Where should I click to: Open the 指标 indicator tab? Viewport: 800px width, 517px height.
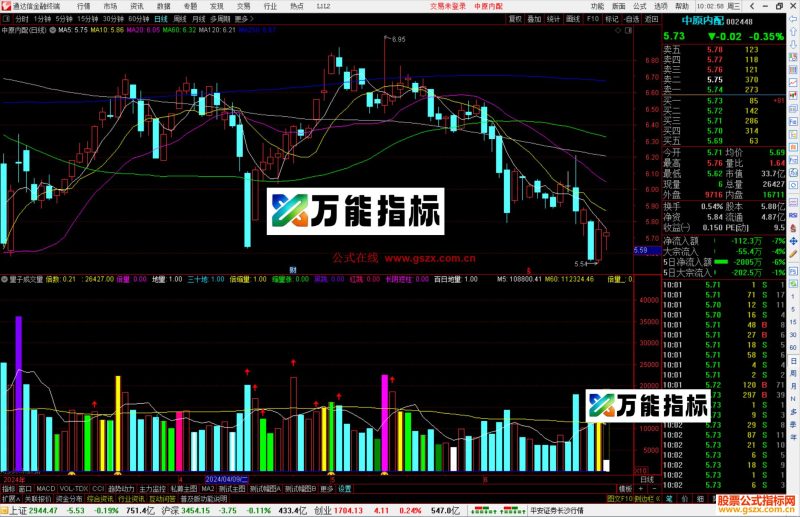(9, 489)
